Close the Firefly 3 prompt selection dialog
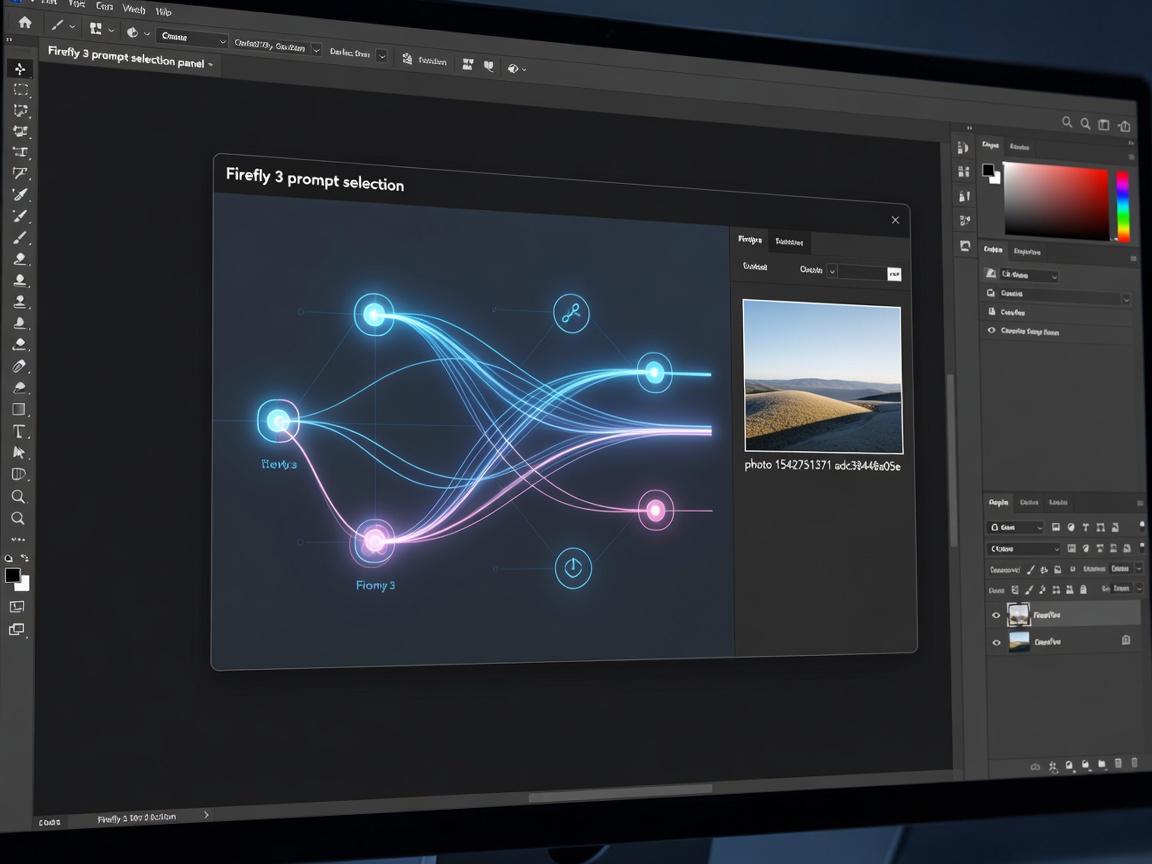This screenshot has height=864, width=1152. [x=895, y=220]
